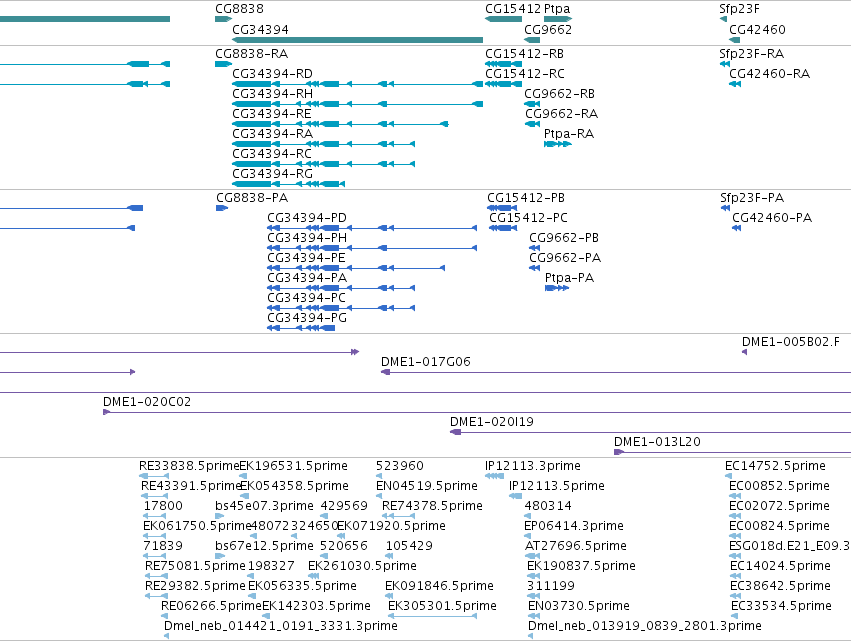Screen dimensions: 851x641
Task: Click EST label RE33838.5prime
Action: (189, 466)
